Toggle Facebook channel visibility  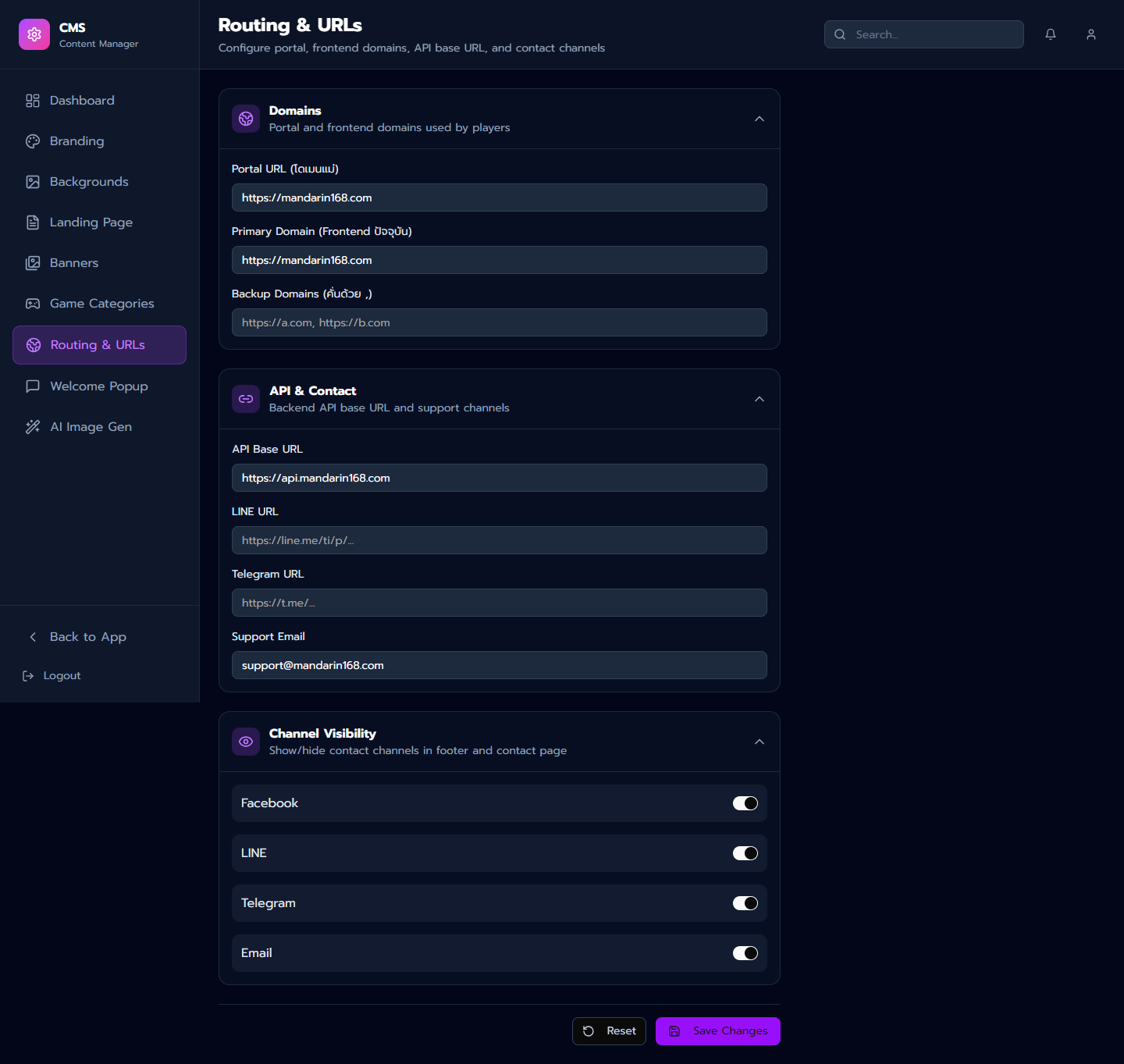(745, 803)
